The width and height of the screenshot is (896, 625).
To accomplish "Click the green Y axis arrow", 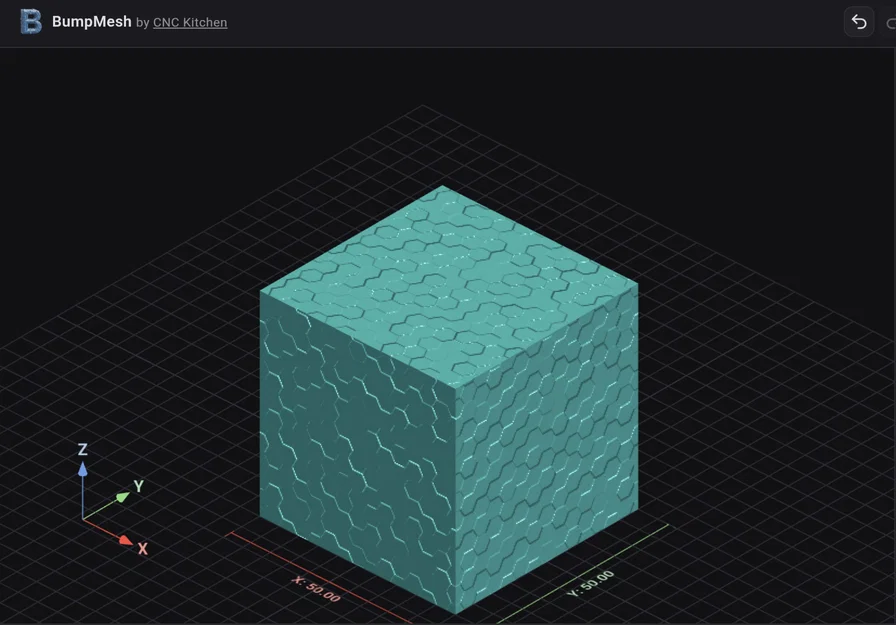I will click(x=122, y=497).
